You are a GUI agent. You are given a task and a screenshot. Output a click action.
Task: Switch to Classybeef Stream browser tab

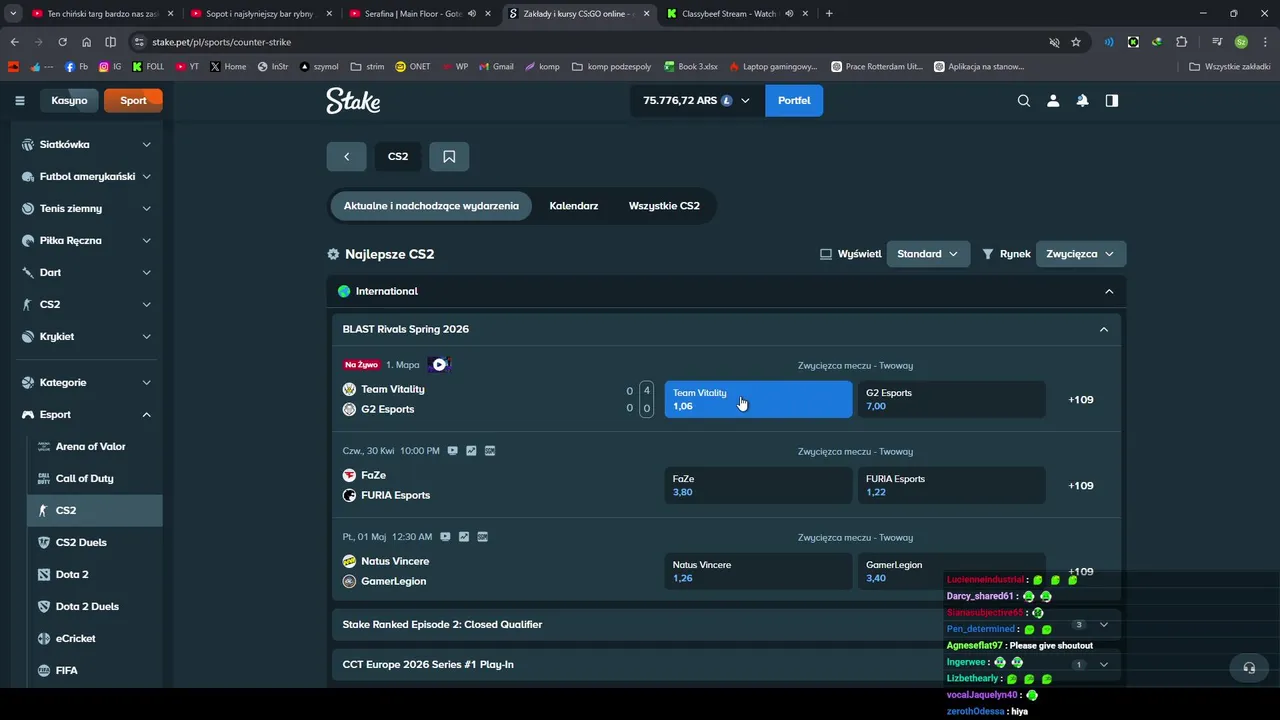729,14
